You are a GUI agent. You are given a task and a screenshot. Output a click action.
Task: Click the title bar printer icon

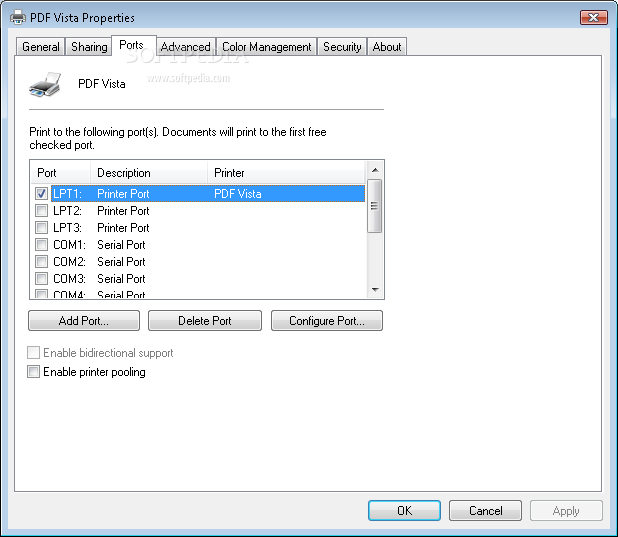pos(18,17)
